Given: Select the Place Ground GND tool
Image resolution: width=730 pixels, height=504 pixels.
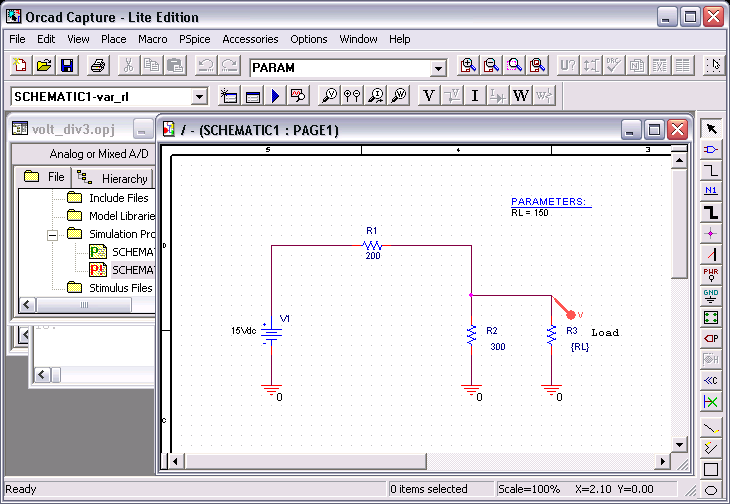Looking at the screenshot, I should (x=711, y=296).
